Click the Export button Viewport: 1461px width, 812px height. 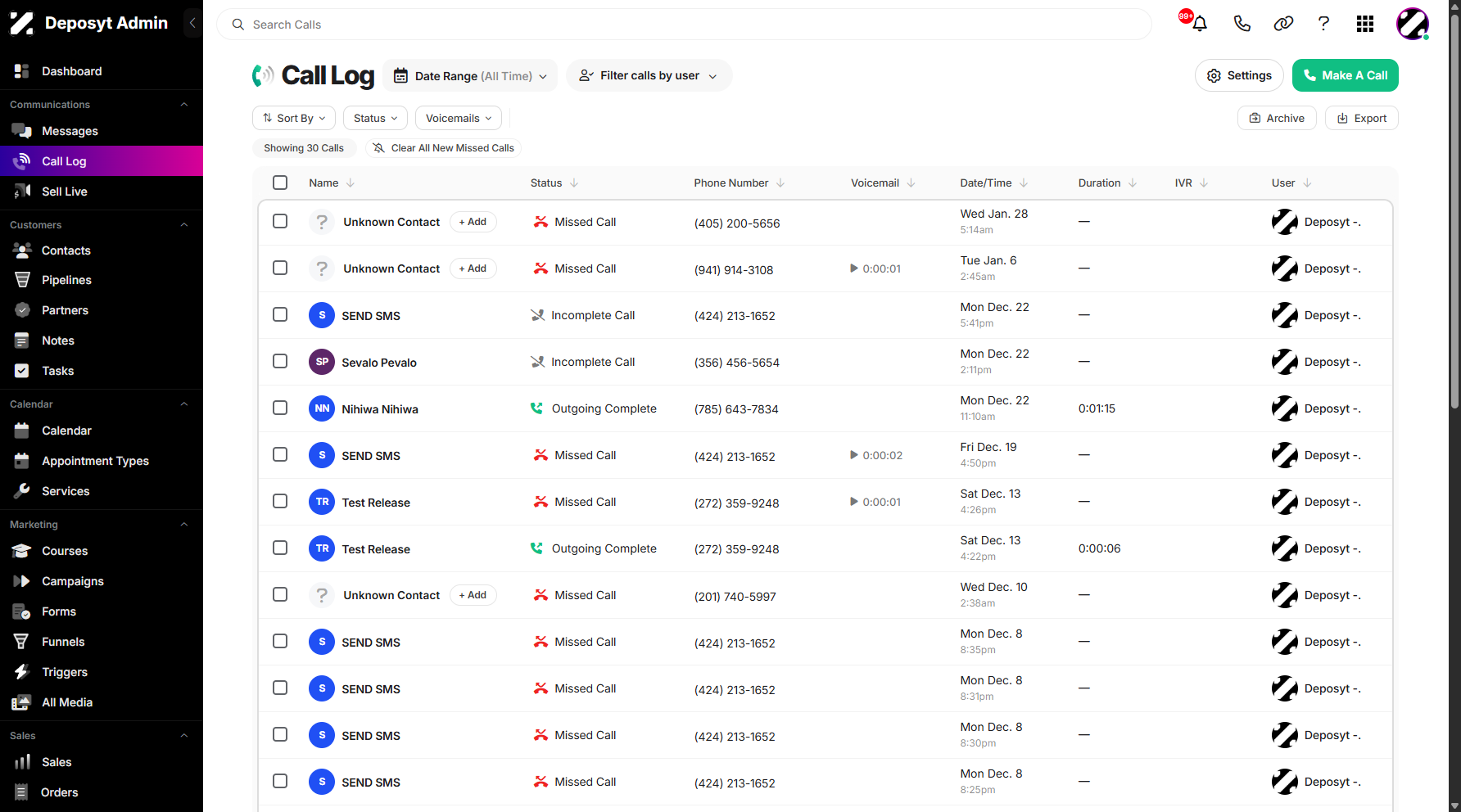coord(1361,118)
